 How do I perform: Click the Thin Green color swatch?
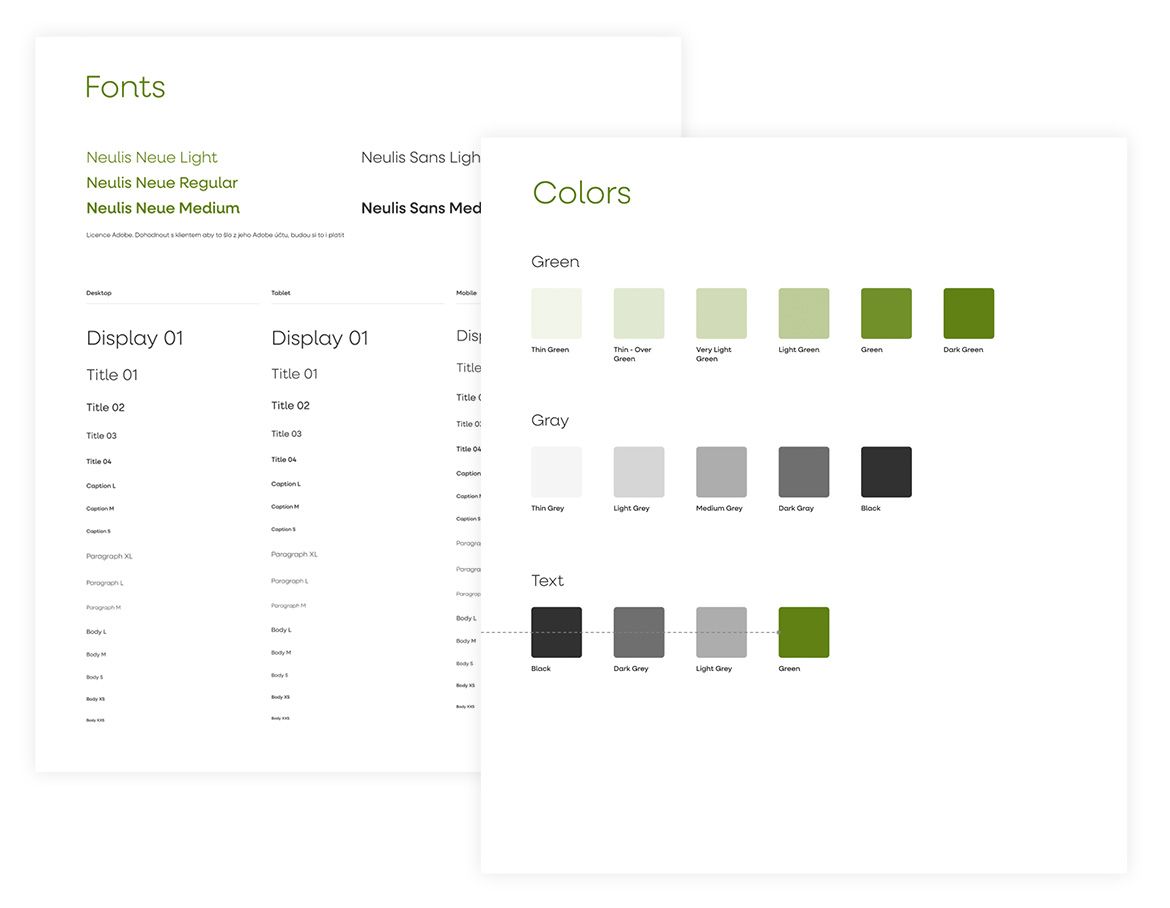click(556, 313)
